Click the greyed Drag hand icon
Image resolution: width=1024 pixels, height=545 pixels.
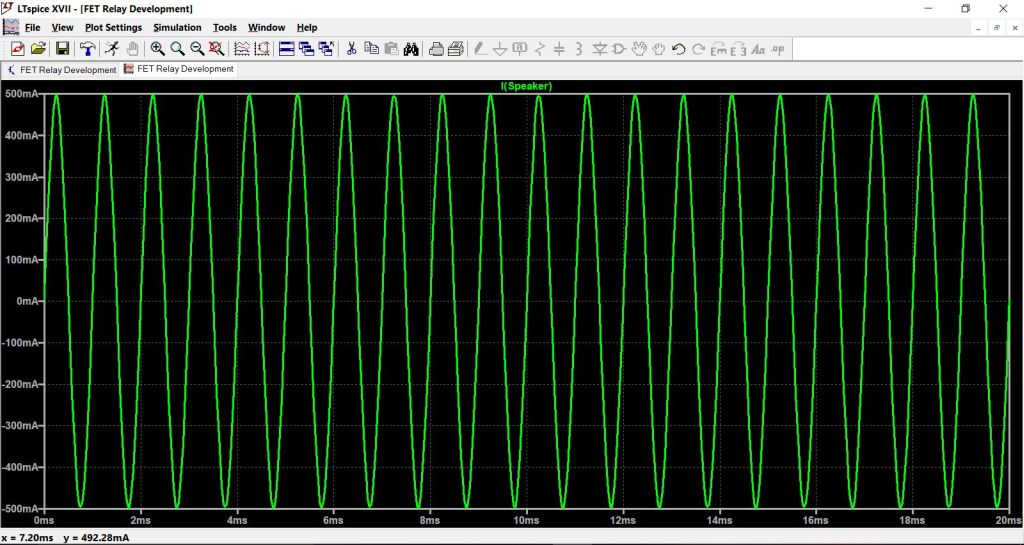(658, 49)
